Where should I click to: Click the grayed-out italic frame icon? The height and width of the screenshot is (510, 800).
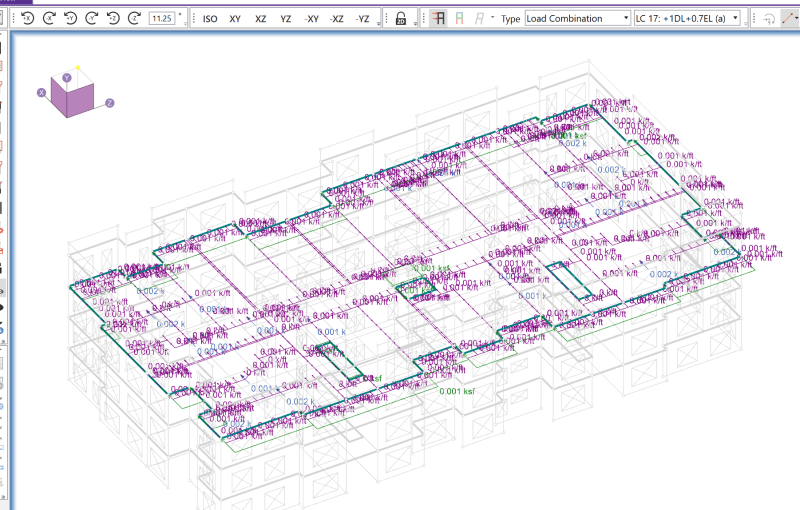tap(480, 18)
